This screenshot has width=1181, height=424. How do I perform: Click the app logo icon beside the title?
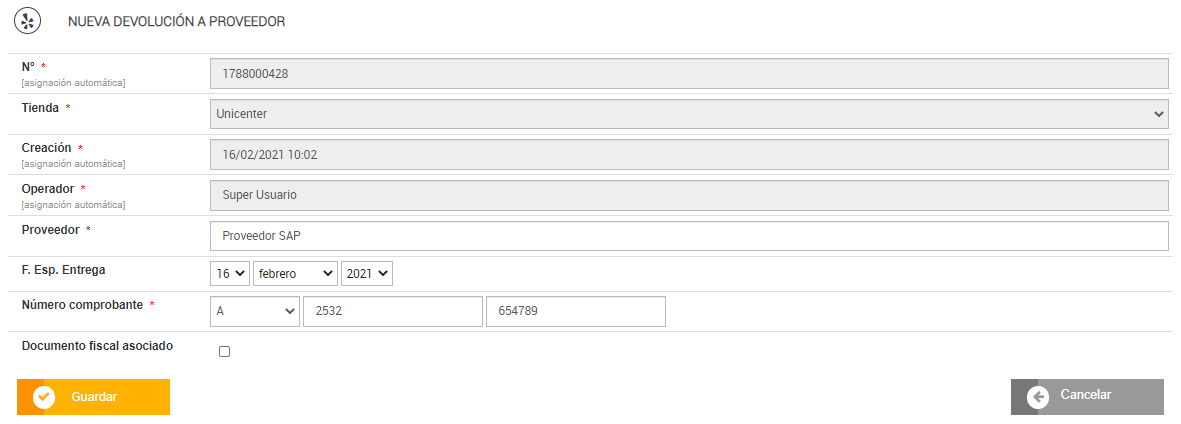[x=29, y=21]
